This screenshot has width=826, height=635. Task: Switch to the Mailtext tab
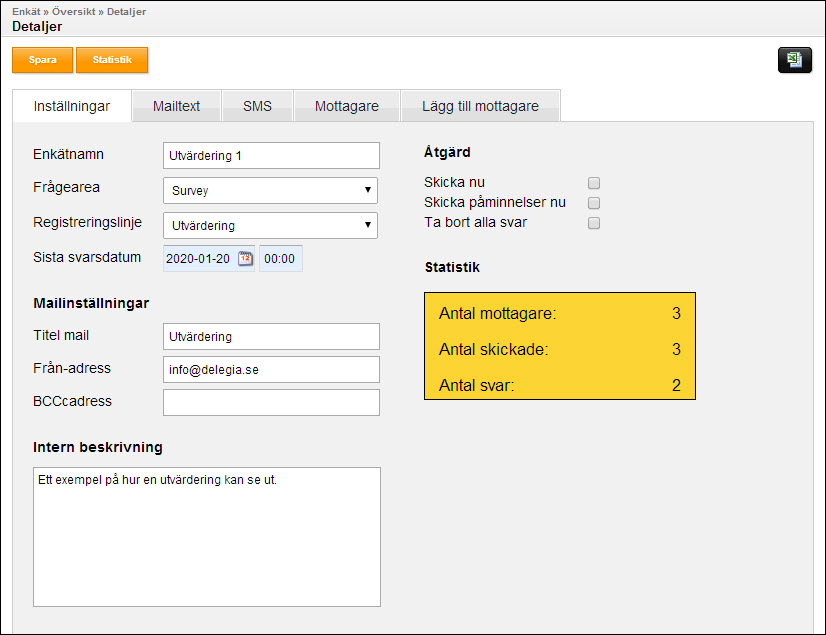click(176, 106)
